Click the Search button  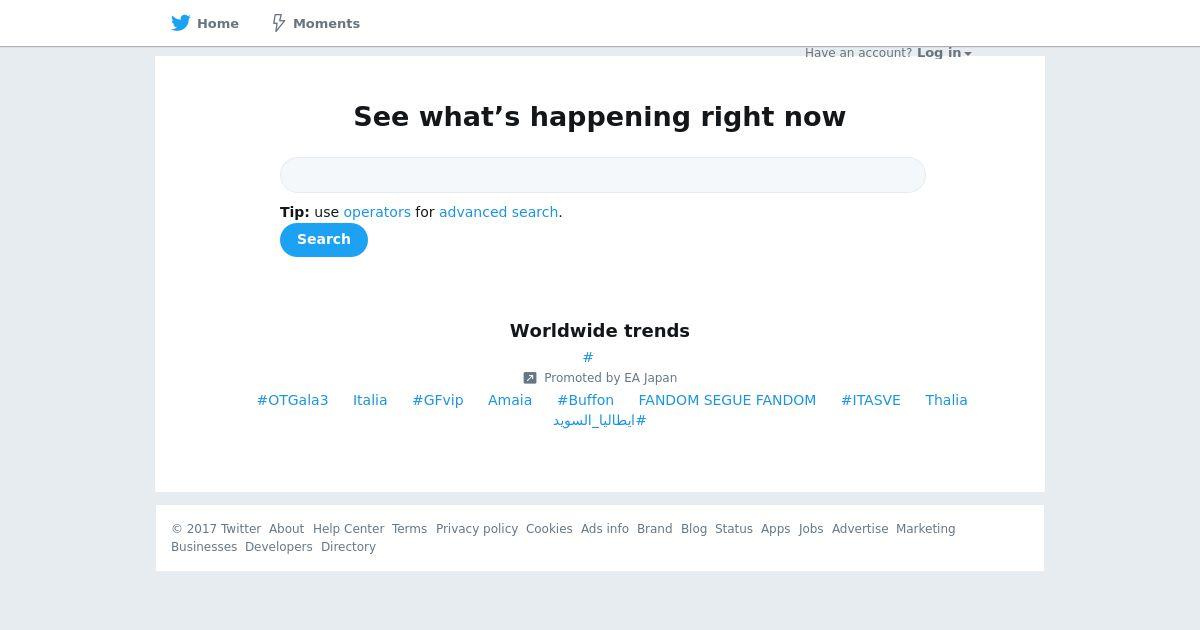pos(324,240)
